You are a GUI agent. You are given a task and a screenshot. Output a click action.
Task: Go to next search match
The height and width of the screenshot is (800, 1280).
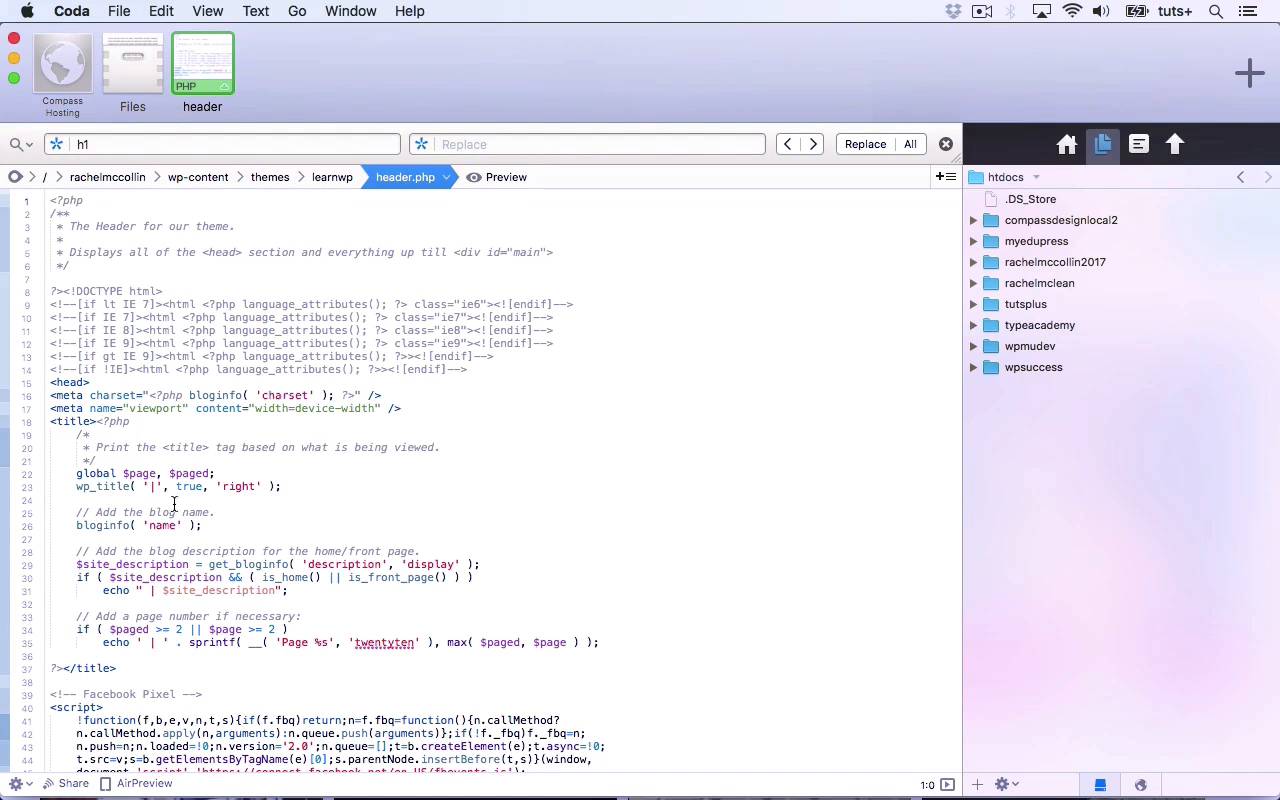pyautogui.click(x=813, y=144)
